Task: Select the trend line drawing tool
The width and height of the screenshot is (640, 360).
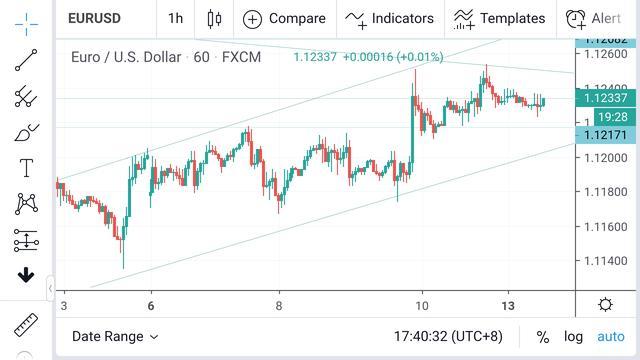Action: pyautogui.click(x=26, y=60)
